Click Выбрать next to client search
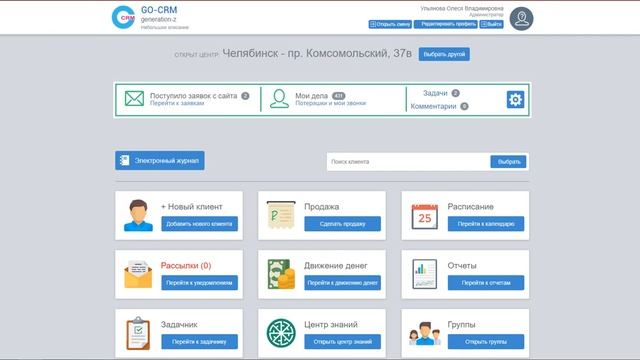 click(508, 162)
